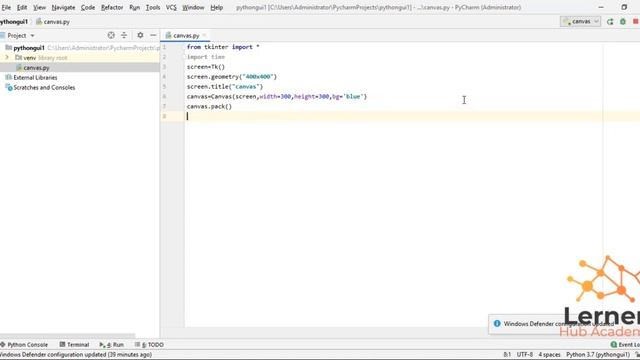
Task: Click the 'import time' code line
Action: (x=206, y=57)
